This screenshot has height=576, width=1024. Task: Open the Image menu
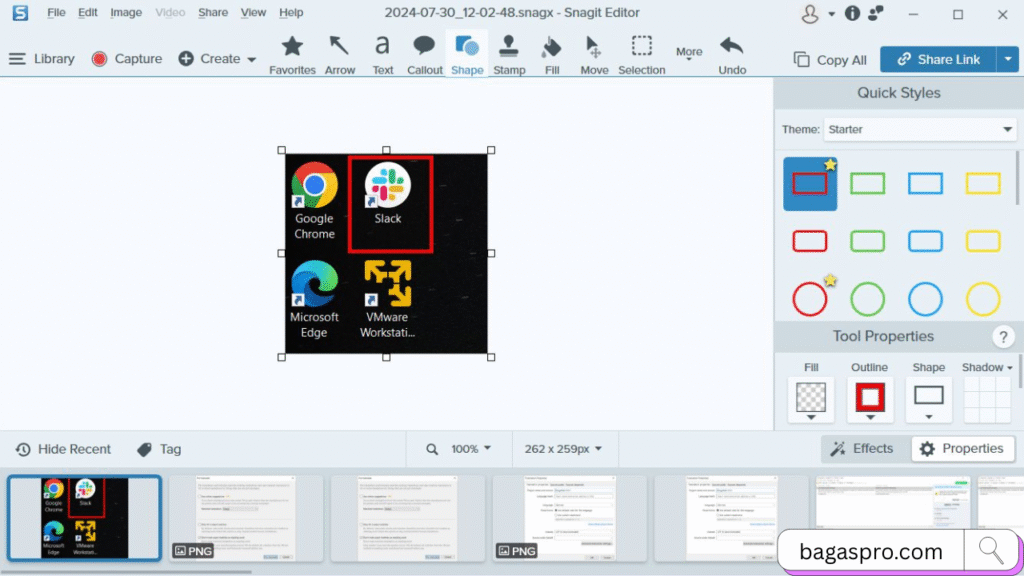125,12
